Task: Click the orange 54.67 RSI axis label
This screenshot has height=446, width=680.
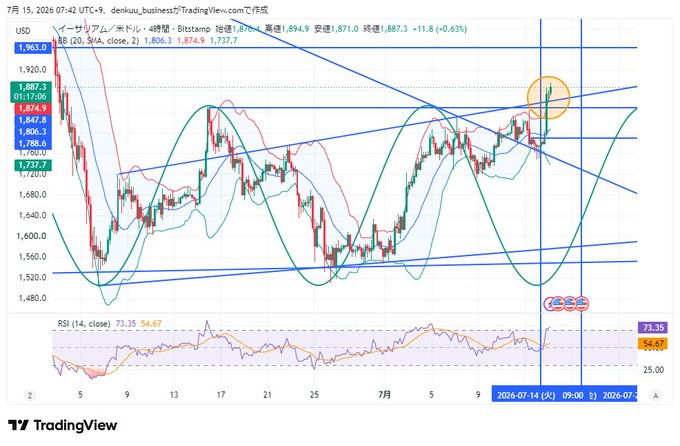Action: 653,344
